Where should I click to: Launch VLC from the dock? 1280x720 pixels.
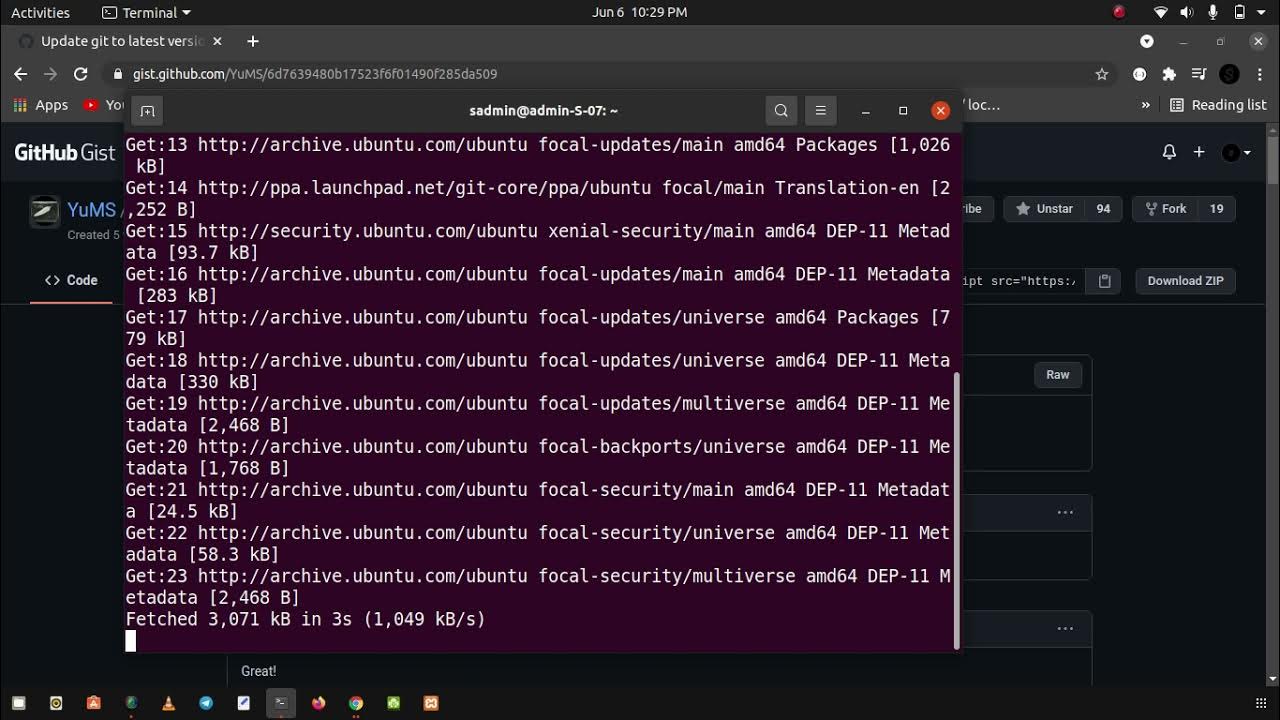pyautogui.click(x=168, y=703)
